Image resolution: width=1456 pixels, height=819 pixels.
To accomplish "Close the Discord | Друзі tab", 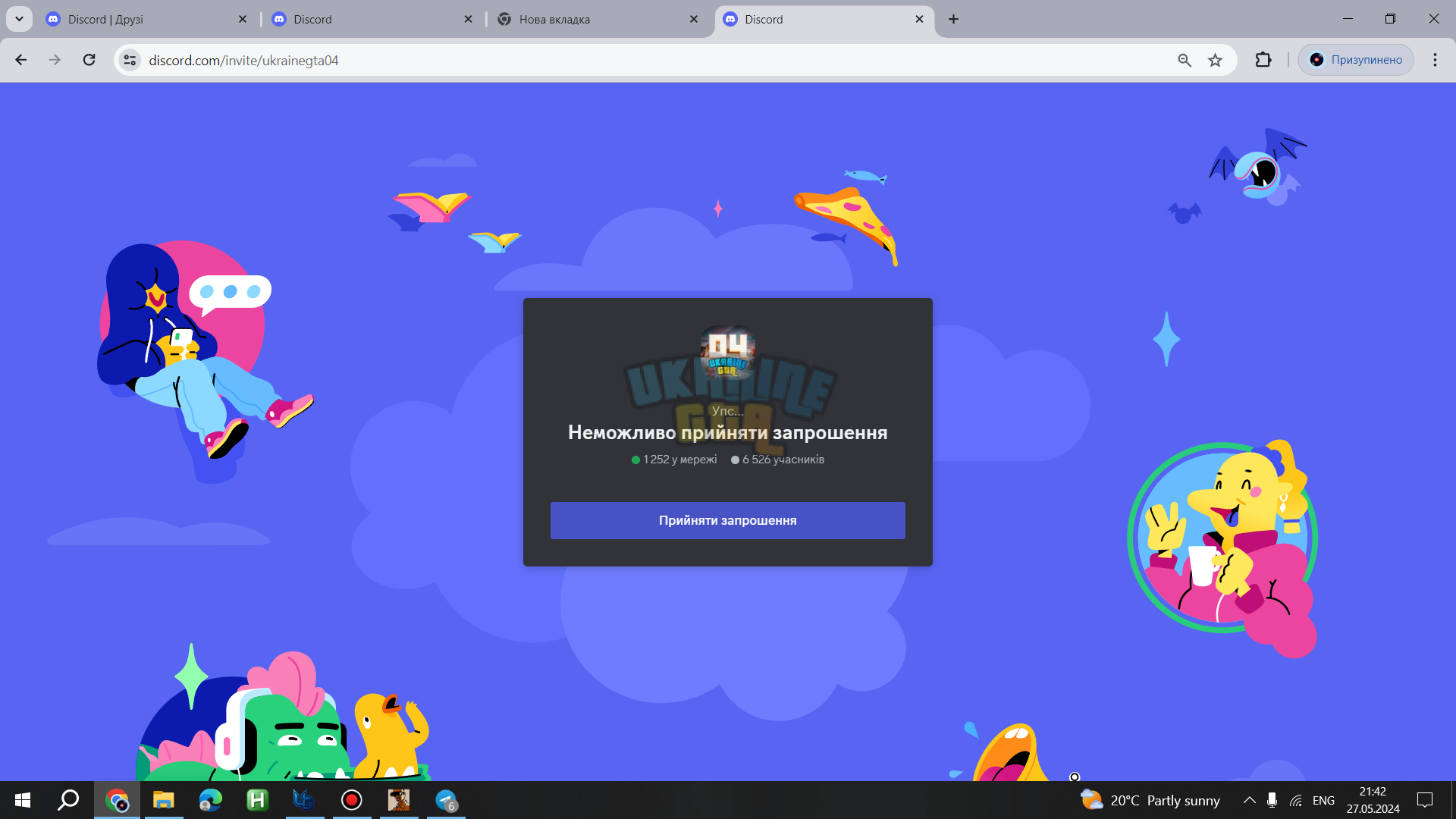I will (x=243, y=20).
